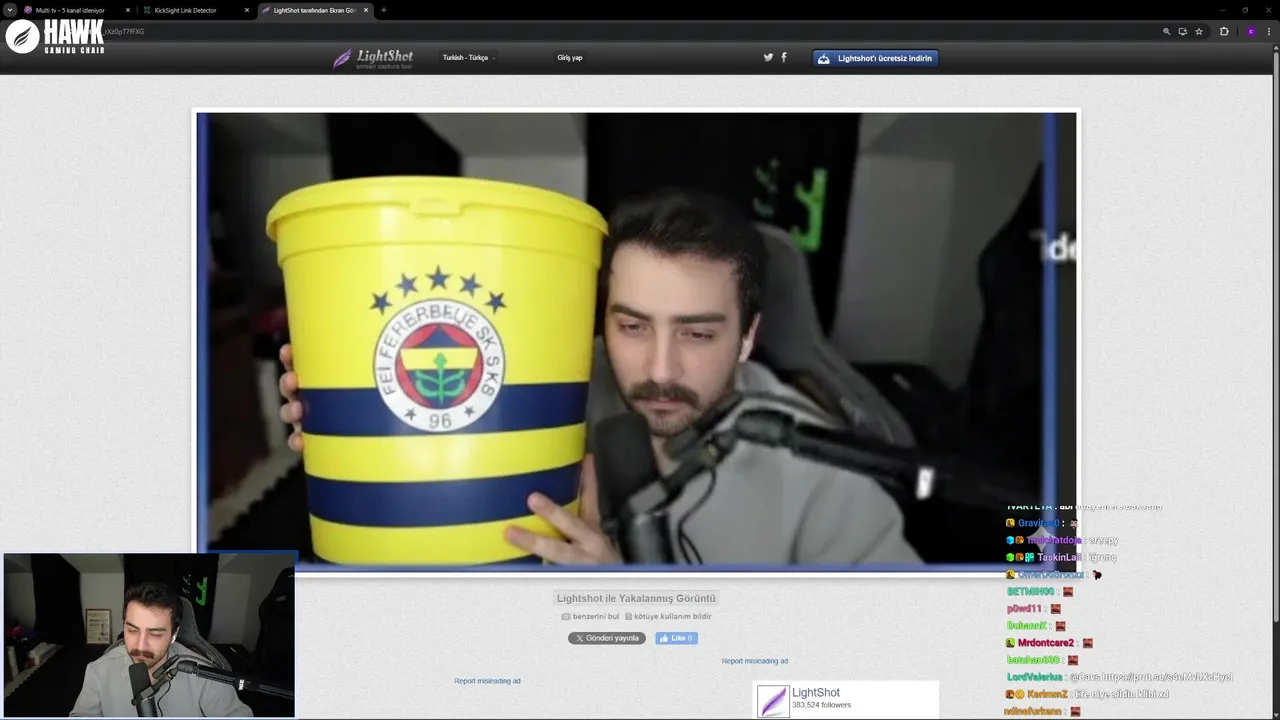Open the browser extensions puzzle icon
The image size is (1280, 720).
1224,31
